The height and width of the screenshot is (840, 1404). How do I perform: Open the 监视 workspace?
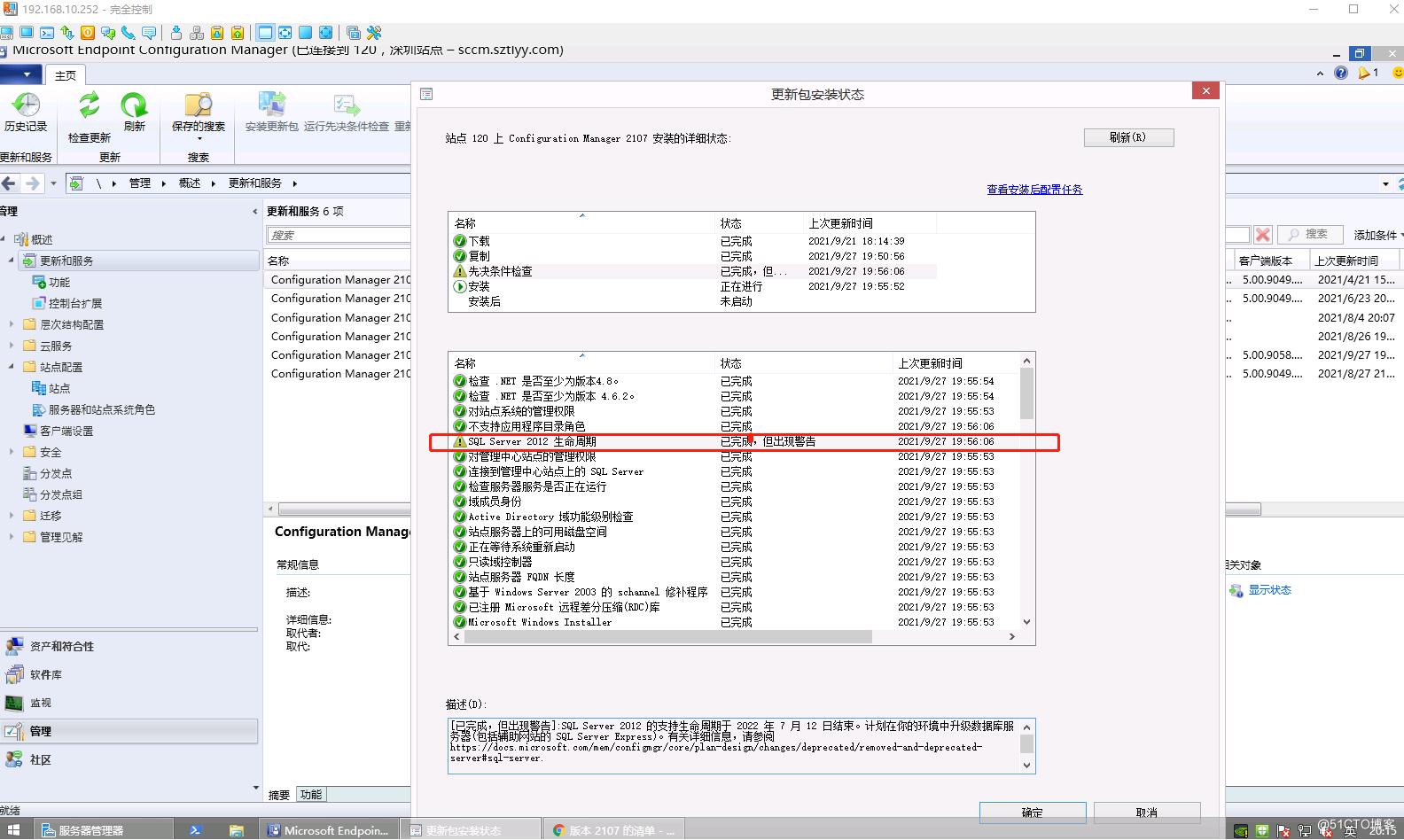tap(129, 703)
